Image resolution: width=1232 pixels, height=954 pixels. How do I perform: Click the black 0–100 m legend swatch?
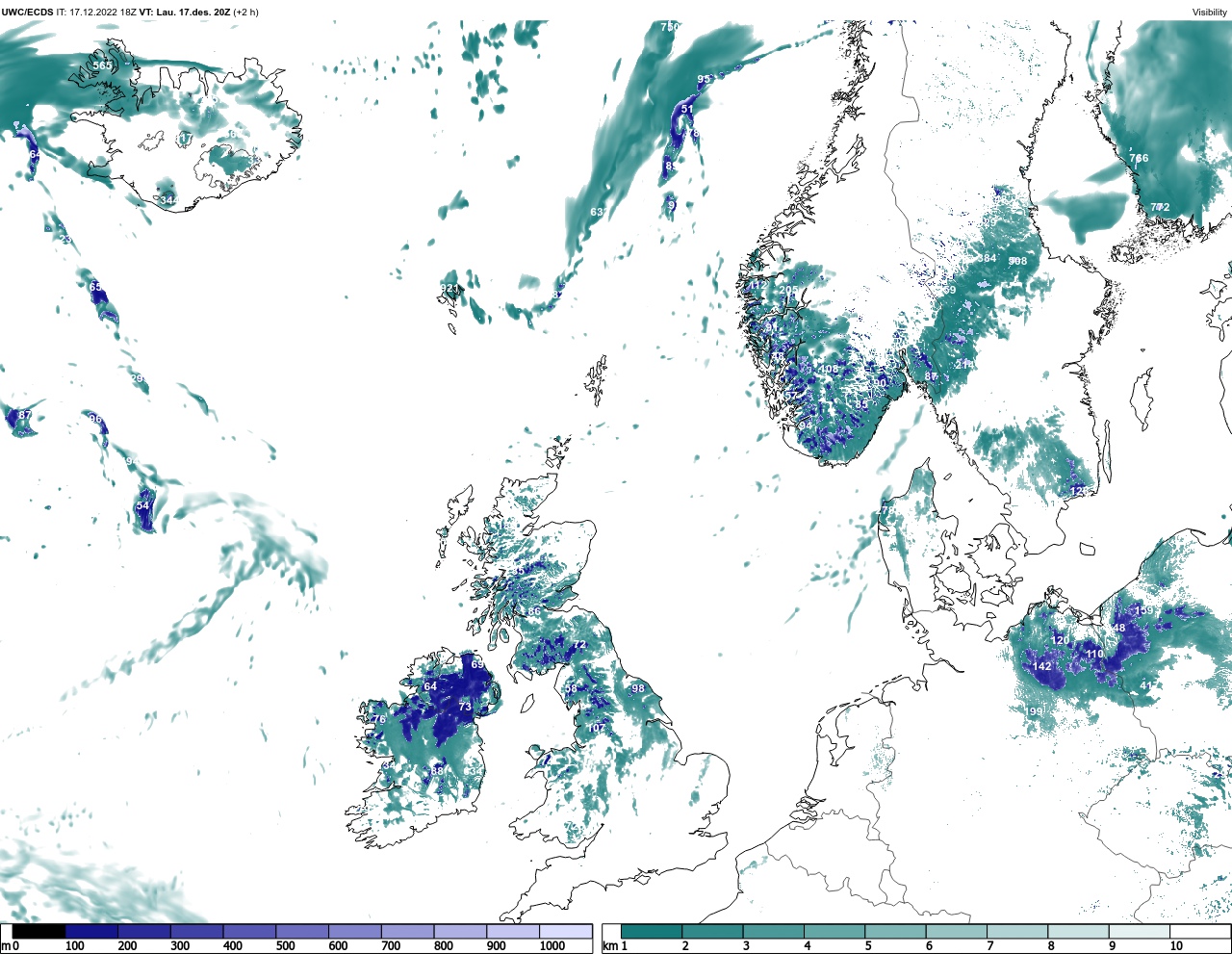pos(39,931)
